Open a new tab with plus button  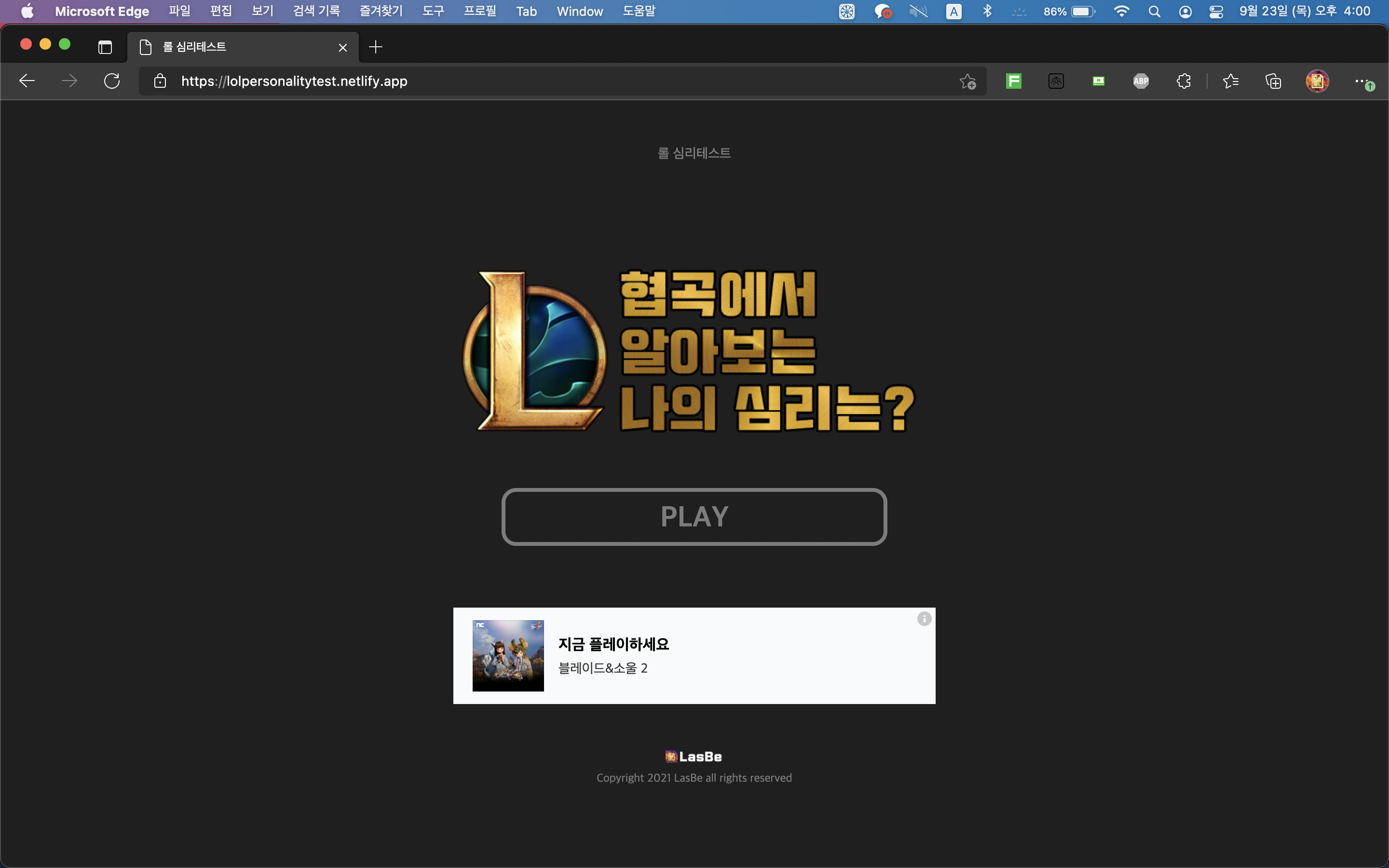click(375, 47)
